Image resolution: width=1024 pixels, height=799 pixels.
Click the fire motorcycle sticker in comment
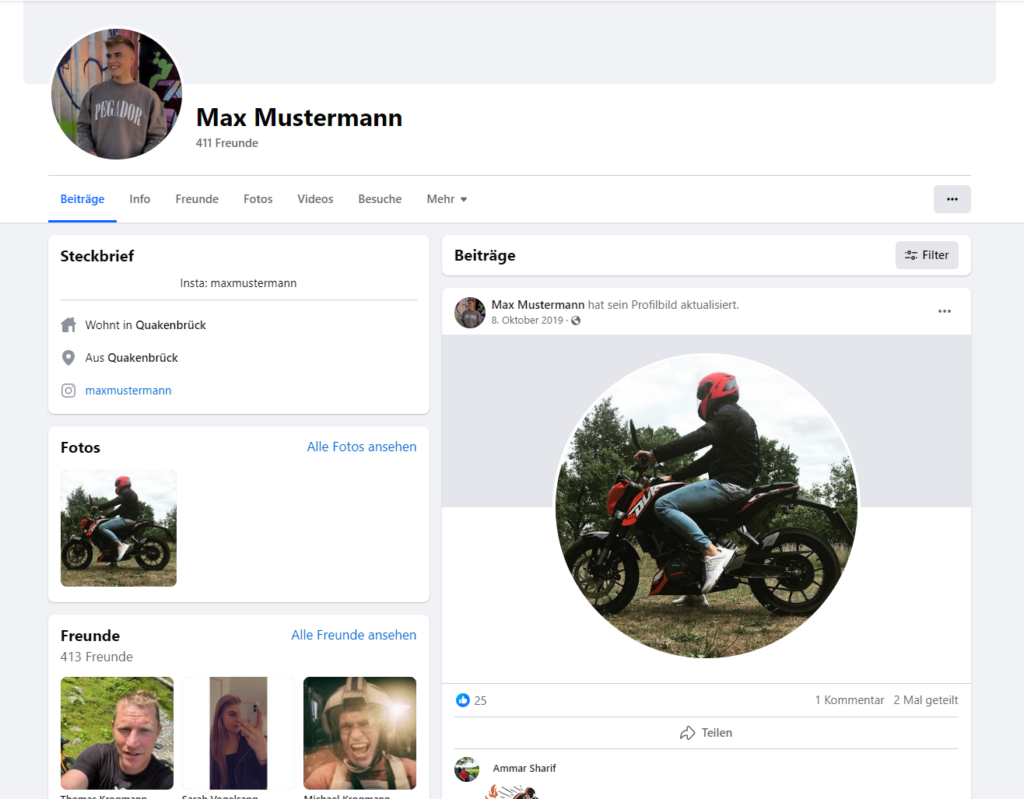pyautogui.click(x=513, y=792)
